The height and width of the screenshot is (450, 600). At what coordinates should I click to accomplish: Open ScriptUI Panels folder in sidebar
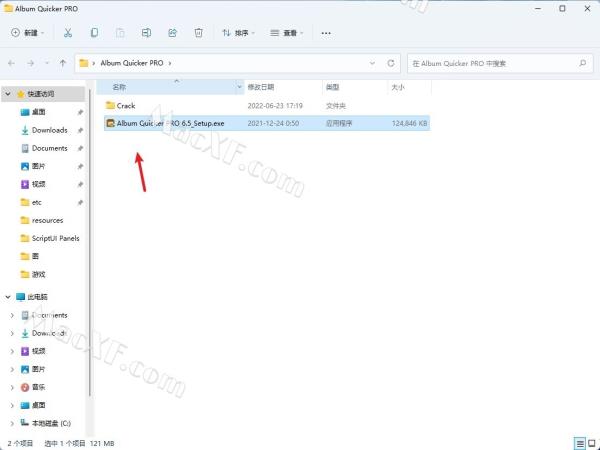55,238
